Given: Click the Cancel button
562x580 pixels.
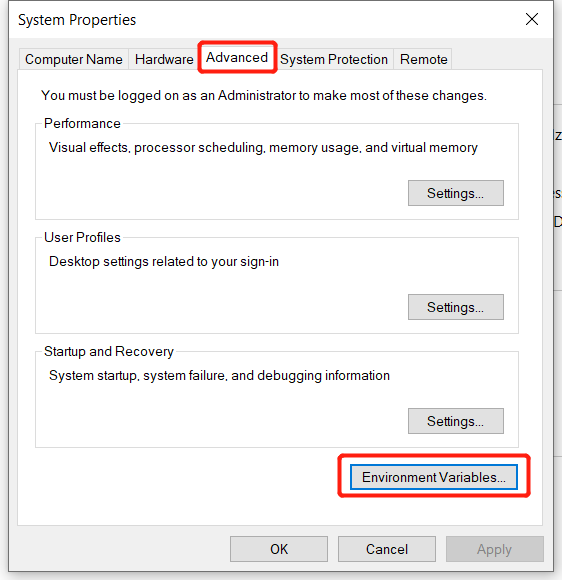Looking at the screenshot, I should click(x=387, y=549).
